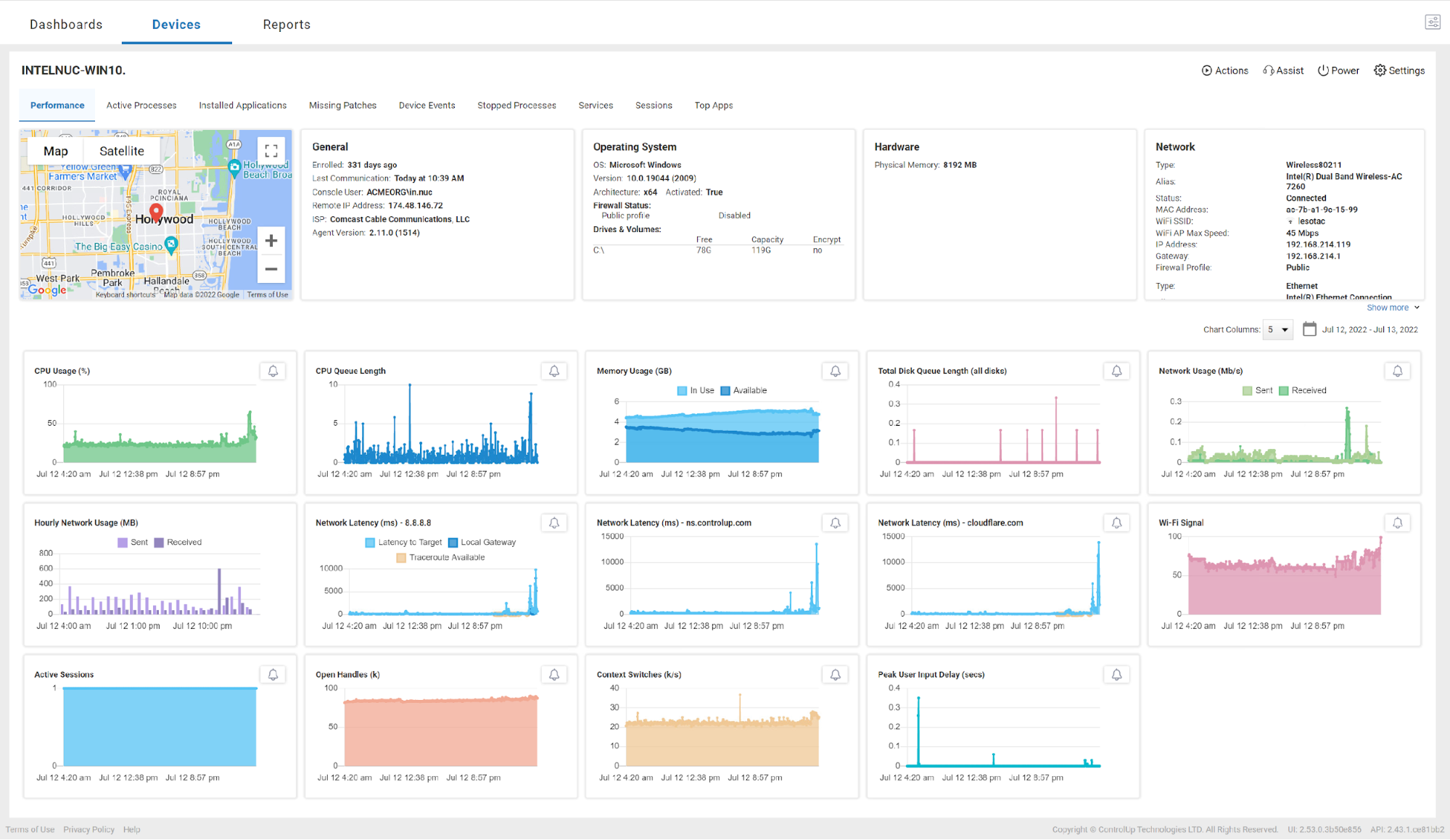This screenshot has height=840, width=1450.
Task: Click bell on cloudflare.com latency chart
Action: point(1117,522)
